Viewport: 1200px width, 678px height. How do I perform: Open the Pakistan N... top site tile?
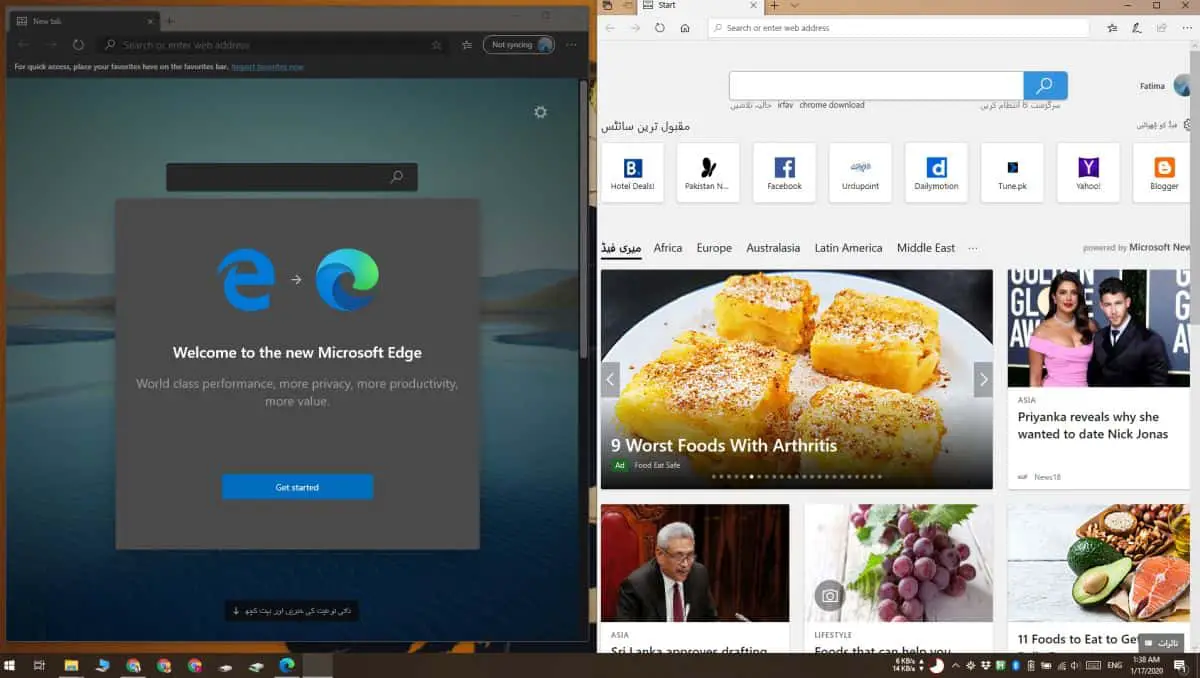click(708, 173)
